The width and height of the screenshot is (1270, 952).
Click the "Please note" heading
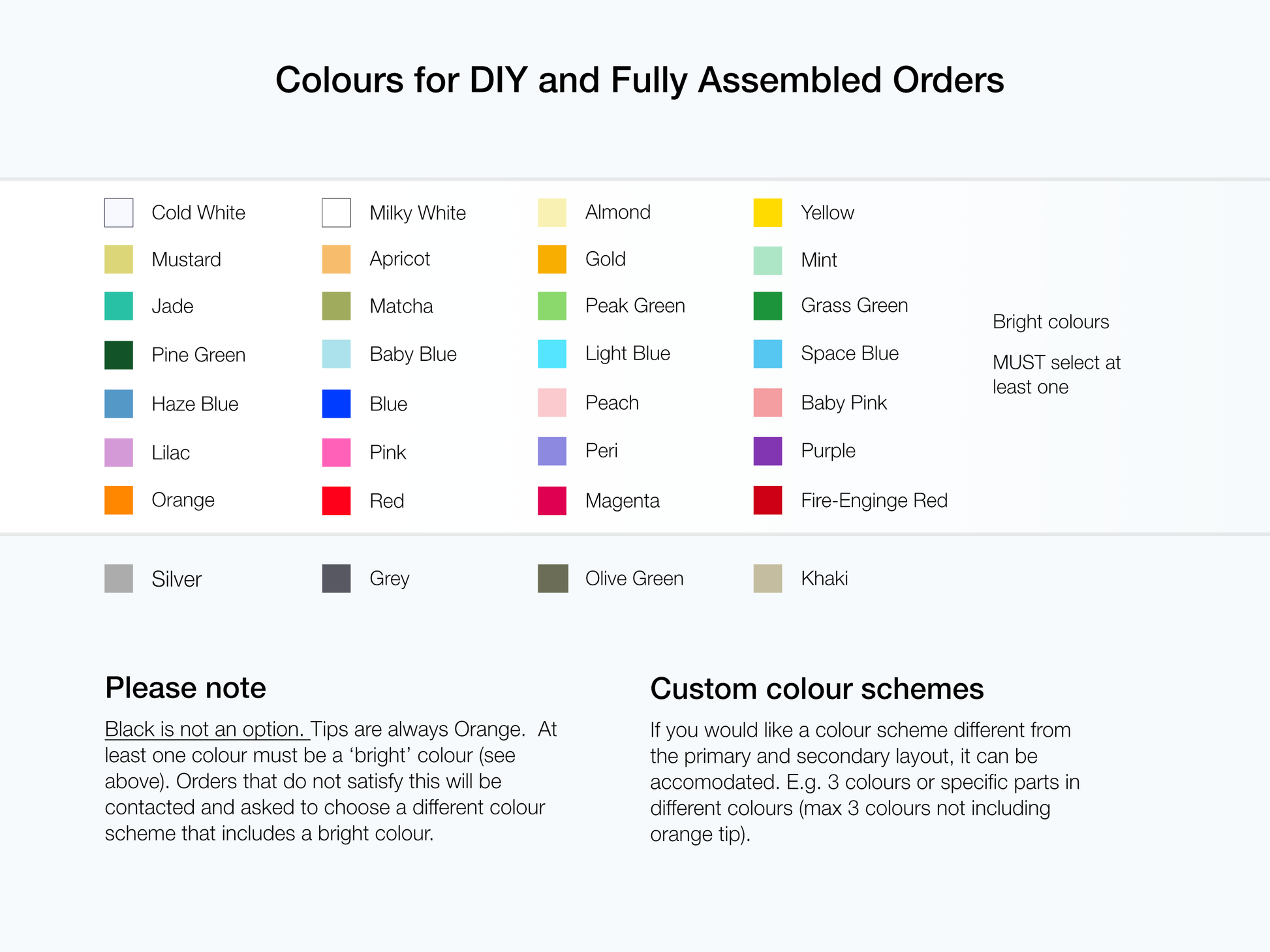tap(185, 688)
